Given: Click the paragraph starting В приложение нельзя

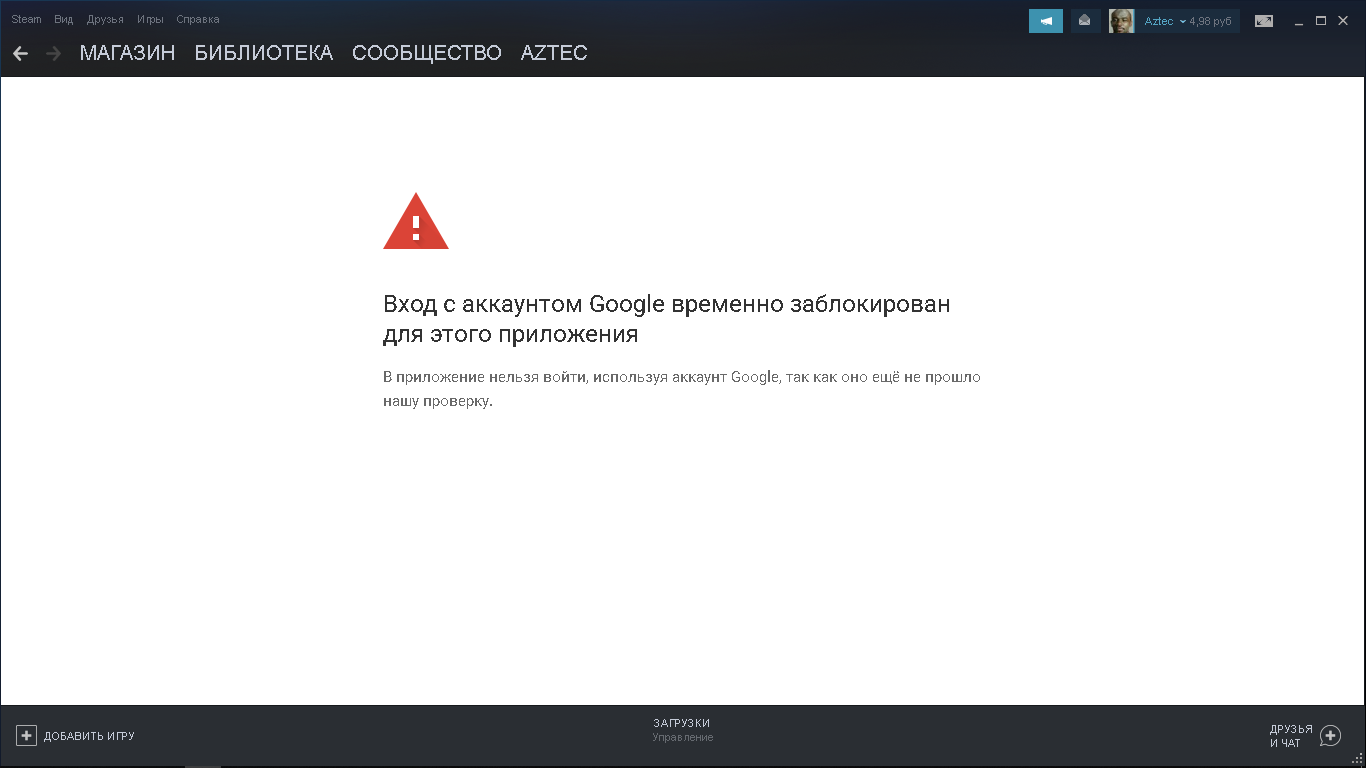Looking at the screenshot, I should pyautogui.click(x=682, y=389).
